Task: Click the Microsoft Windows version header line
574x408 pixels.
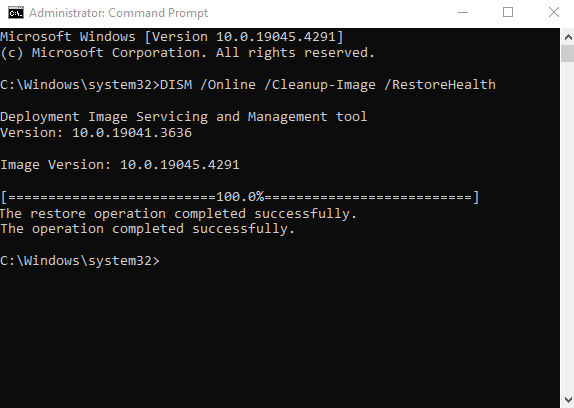Action: (x=172, y=37)
